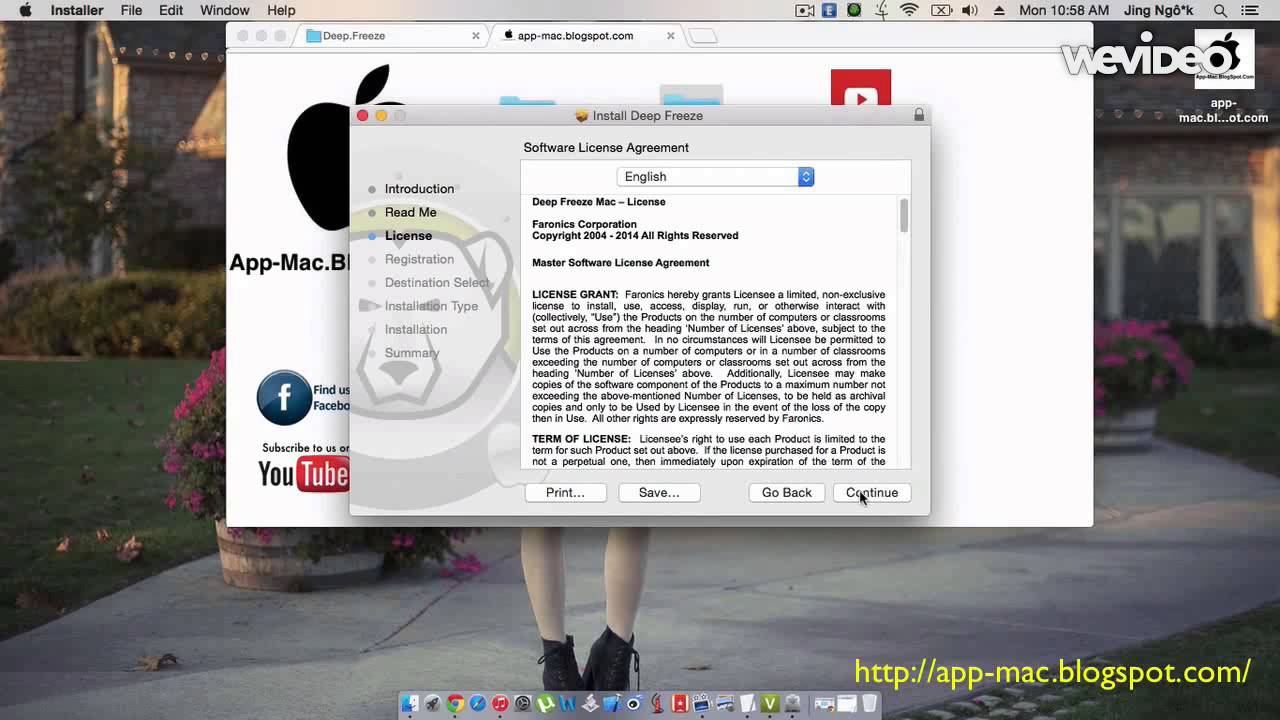Image resolution: width=1280 pixels, height=720 pixels.
Task: Open Spotlight search magnifier in menu bar
Action: (x=1220, y=10)
